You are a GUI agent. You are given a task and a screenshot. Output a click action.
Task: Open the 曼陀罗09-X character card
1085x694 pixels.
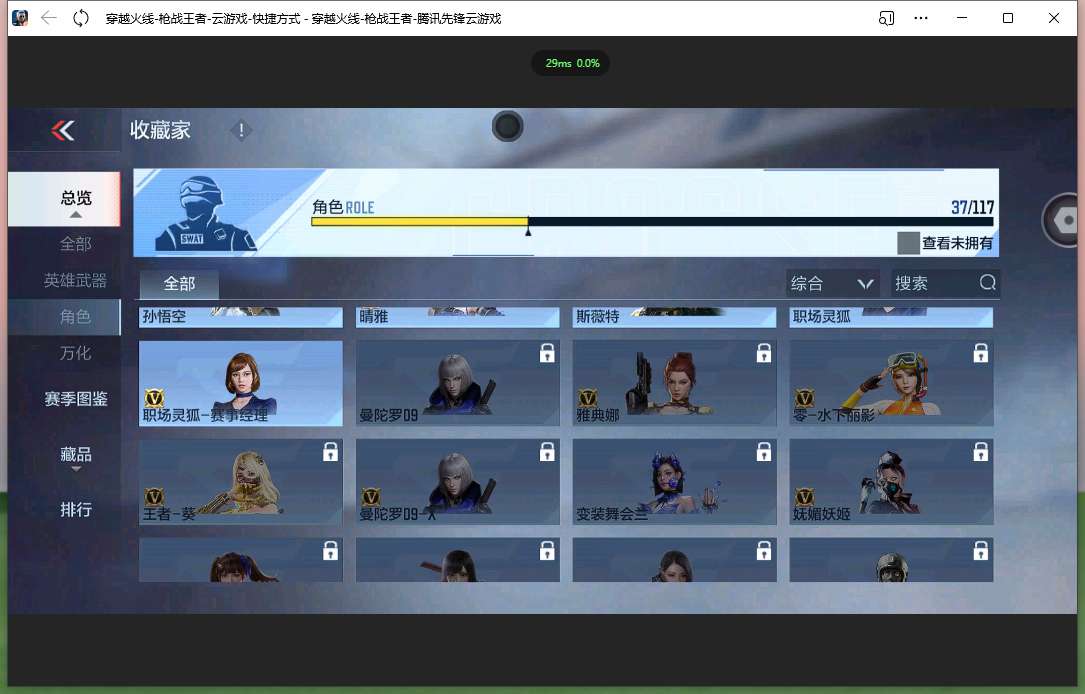click(x=457, y=482)
